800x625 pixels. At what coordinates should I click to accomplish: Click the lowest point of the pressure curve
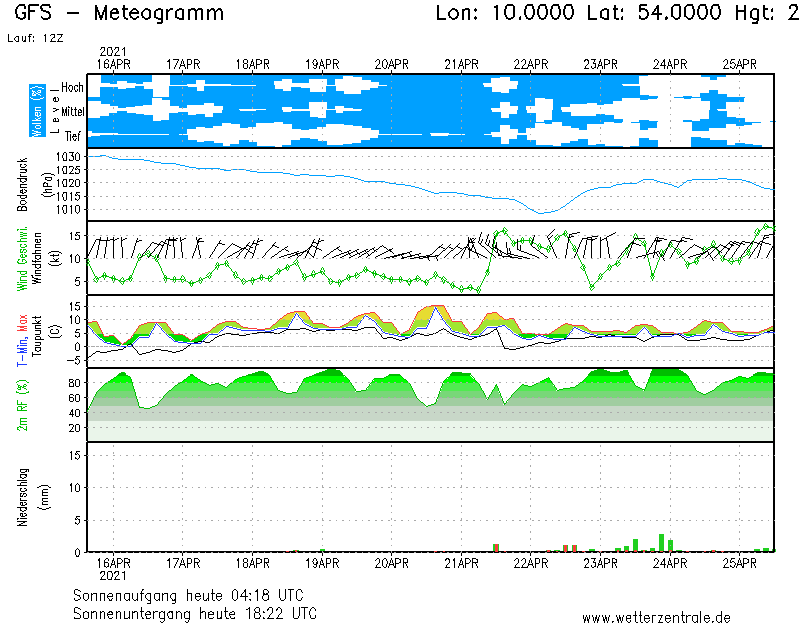tap(541, 212)
